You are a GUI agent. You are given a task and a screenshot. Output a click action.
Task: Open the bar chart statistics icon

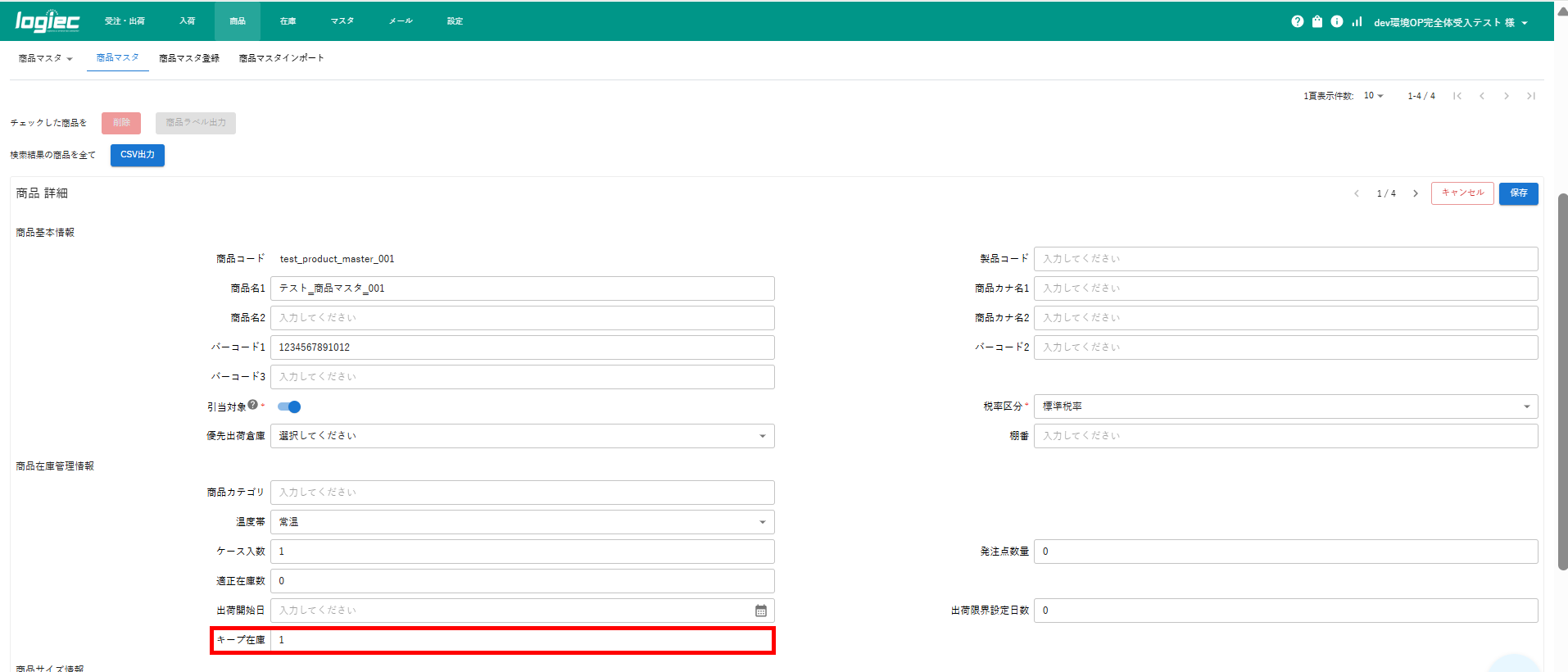click(x=1357, y=22)
